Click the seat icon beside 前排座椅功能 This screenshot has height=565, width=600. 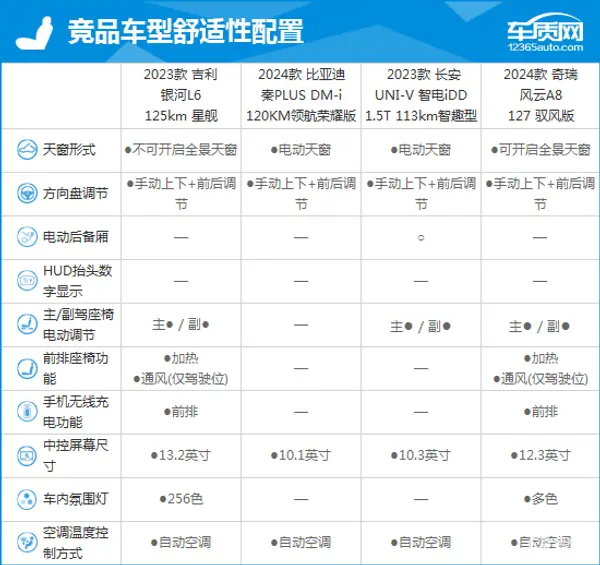click(27, 368)
